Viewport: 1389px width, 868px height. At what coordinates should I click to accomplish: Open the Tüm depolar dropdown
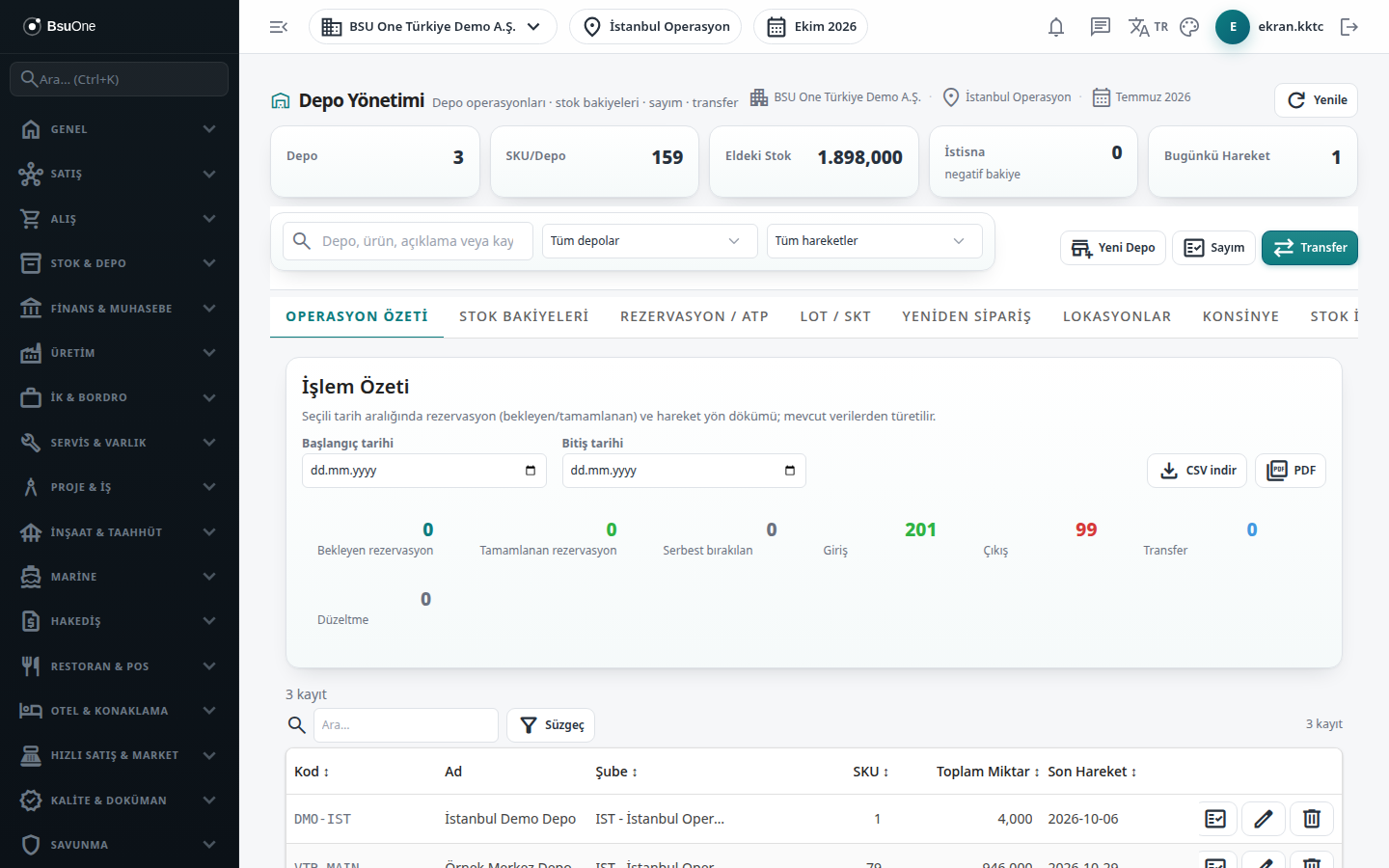[x=645, y=241]
